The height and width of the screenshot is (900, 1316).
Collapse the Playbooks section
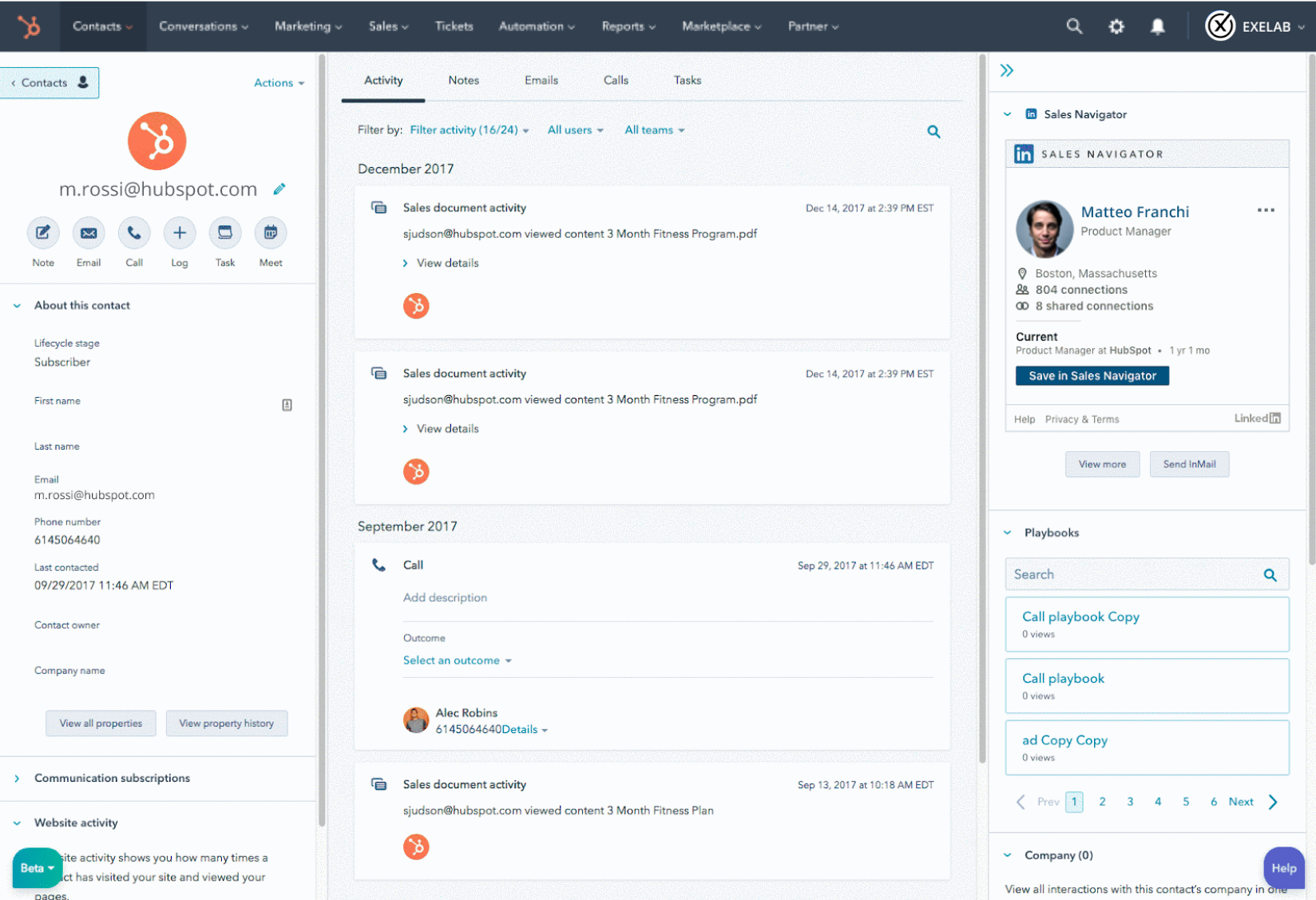(x=1008, y=533)
